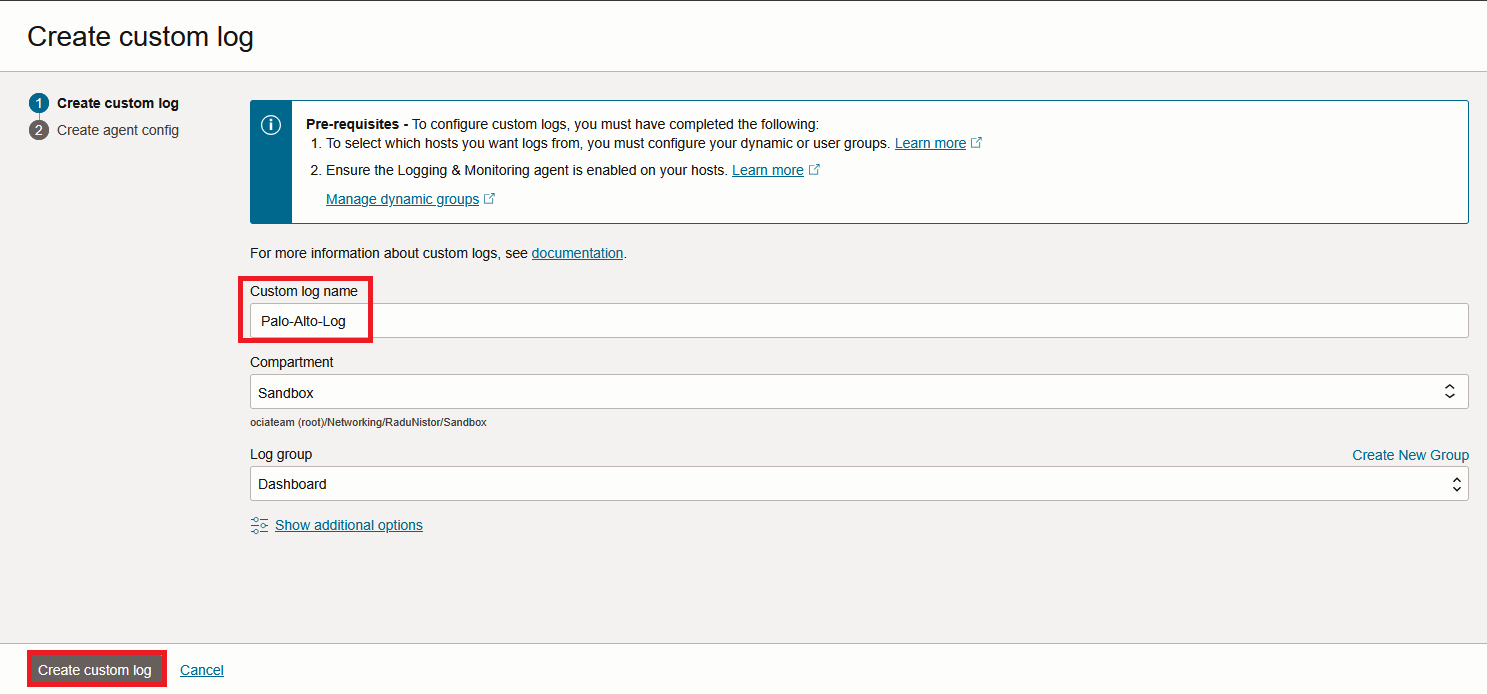This screenshot has height=694, width=1487.
Task: Expand Show additional options
Action: coord(349,525)
